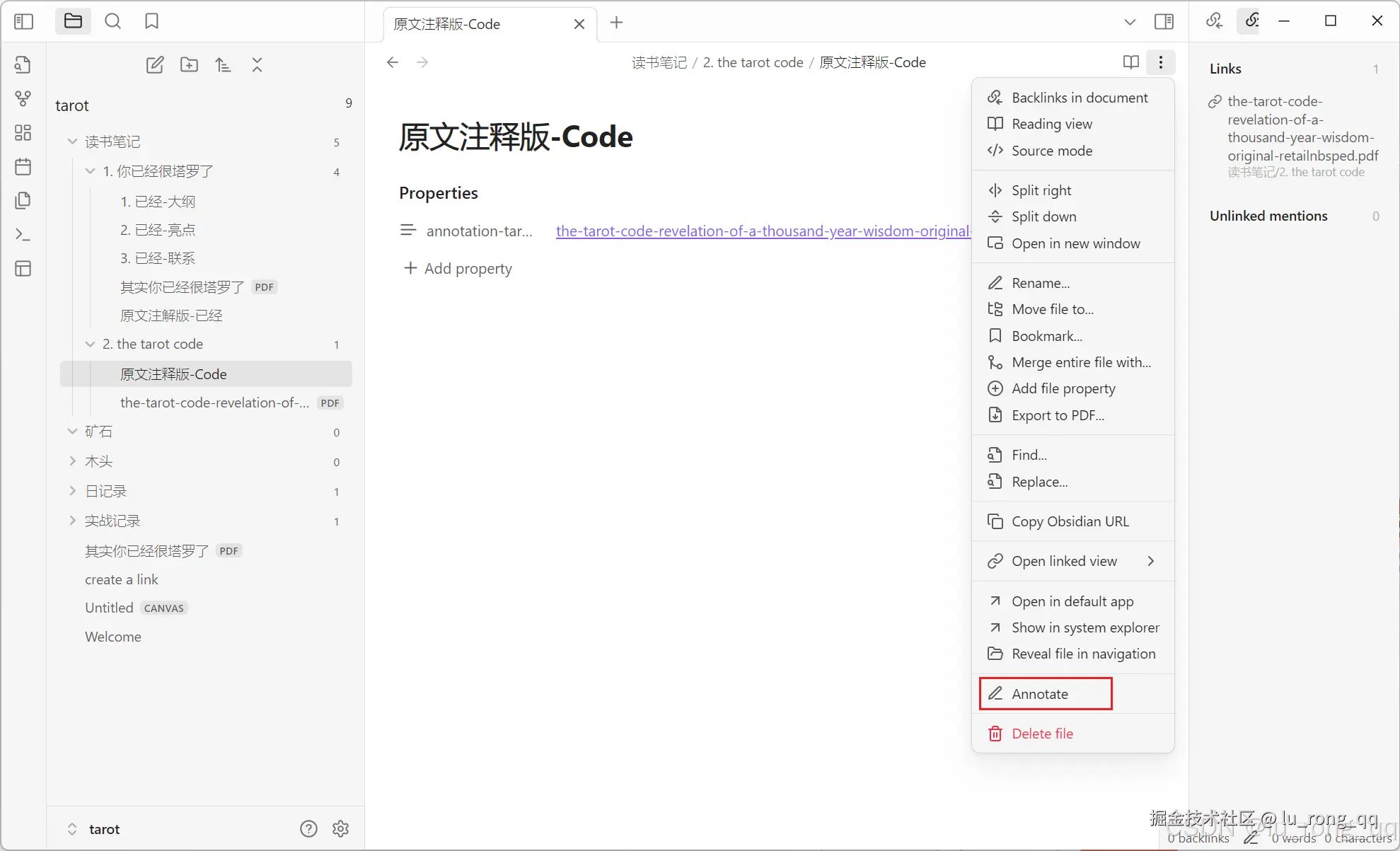Screen dimensions: 1400x851
Task: Open the terminal icon in the left ribbon
Action: pyautogui.click(x=23, y=234)
